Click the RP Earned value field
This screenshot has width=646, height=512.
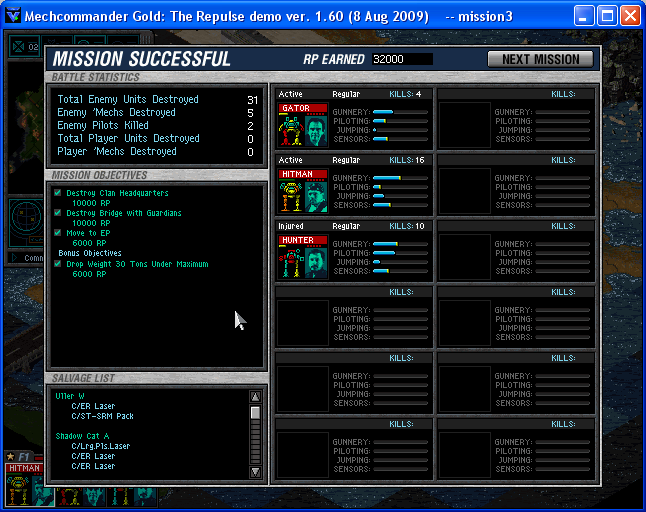[x=402, y=59]
